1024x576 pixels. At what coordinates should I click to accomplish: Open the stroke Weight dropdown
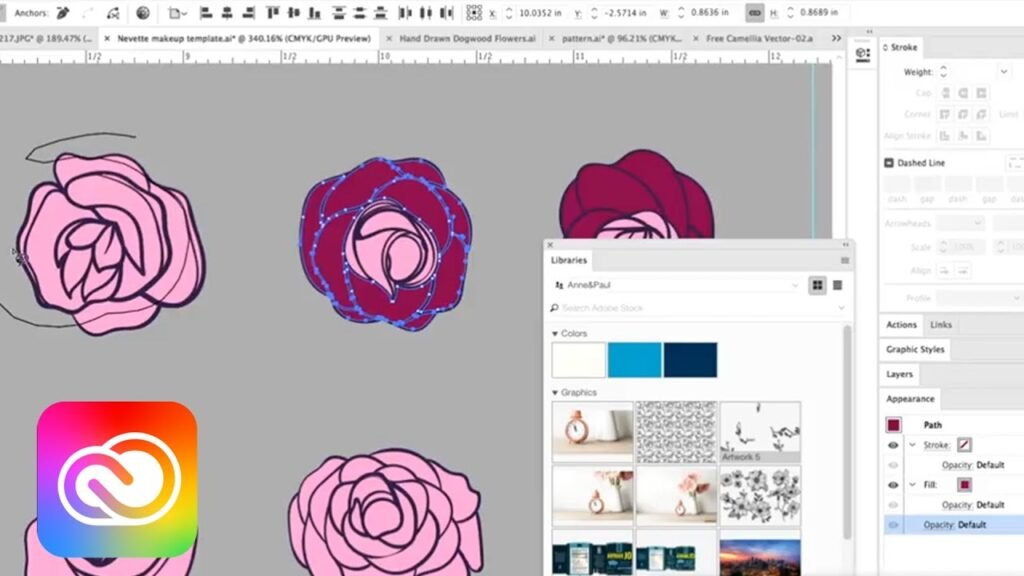click(x=1003, y=72)
